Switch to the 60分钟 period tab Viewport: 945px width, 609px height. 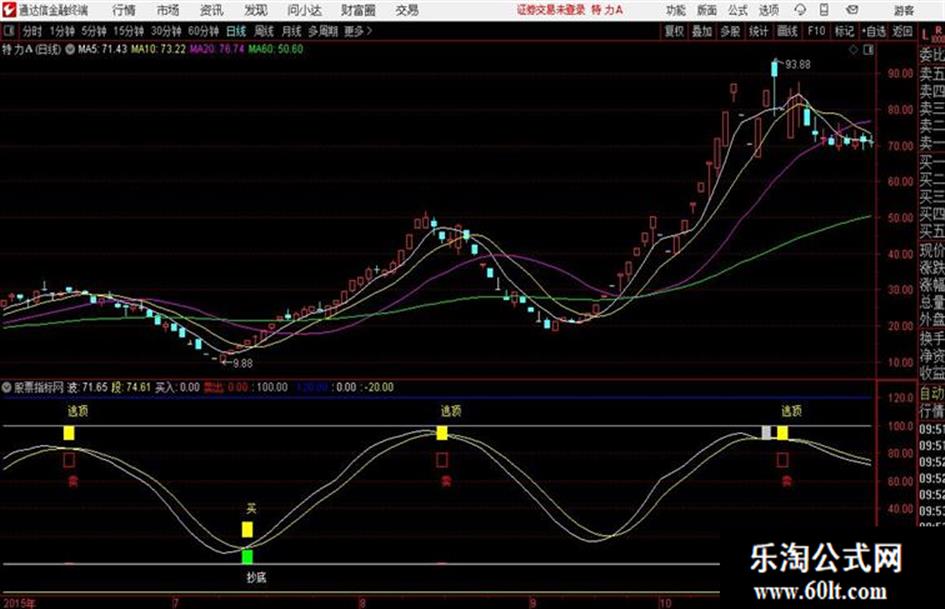point(204,31)
